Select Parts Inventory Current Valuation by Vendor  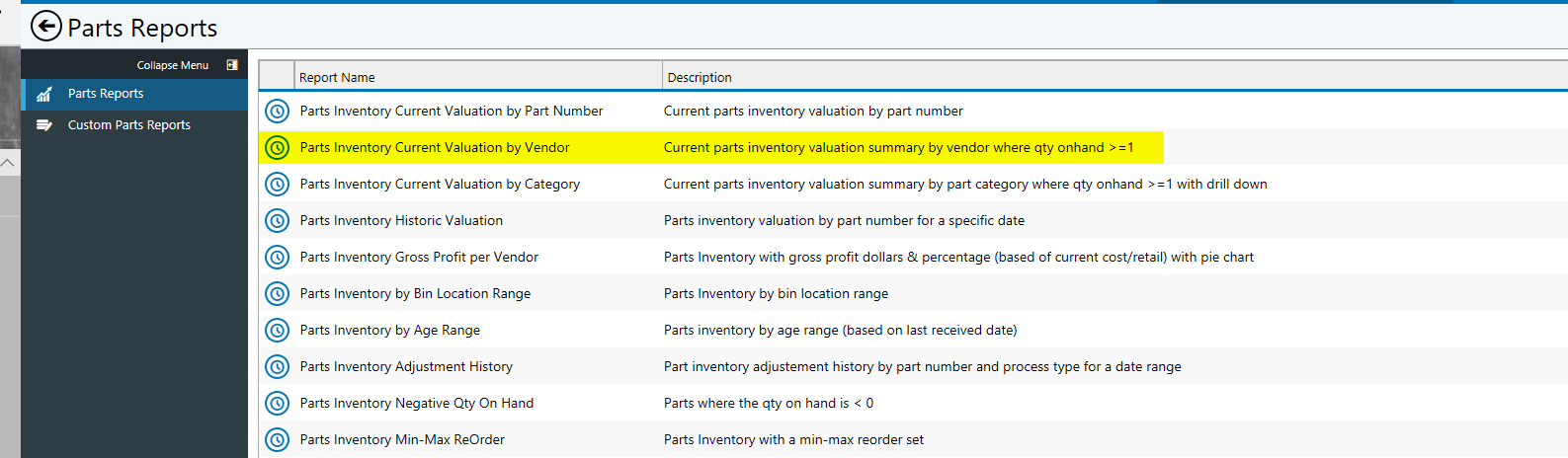[x=435, y=147]
